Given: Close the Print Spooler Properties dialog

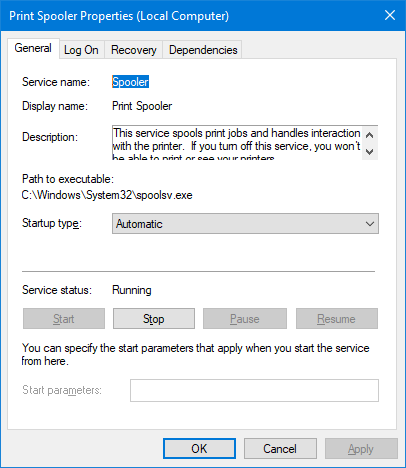Looking at the screenshot, I should (390, 15).
